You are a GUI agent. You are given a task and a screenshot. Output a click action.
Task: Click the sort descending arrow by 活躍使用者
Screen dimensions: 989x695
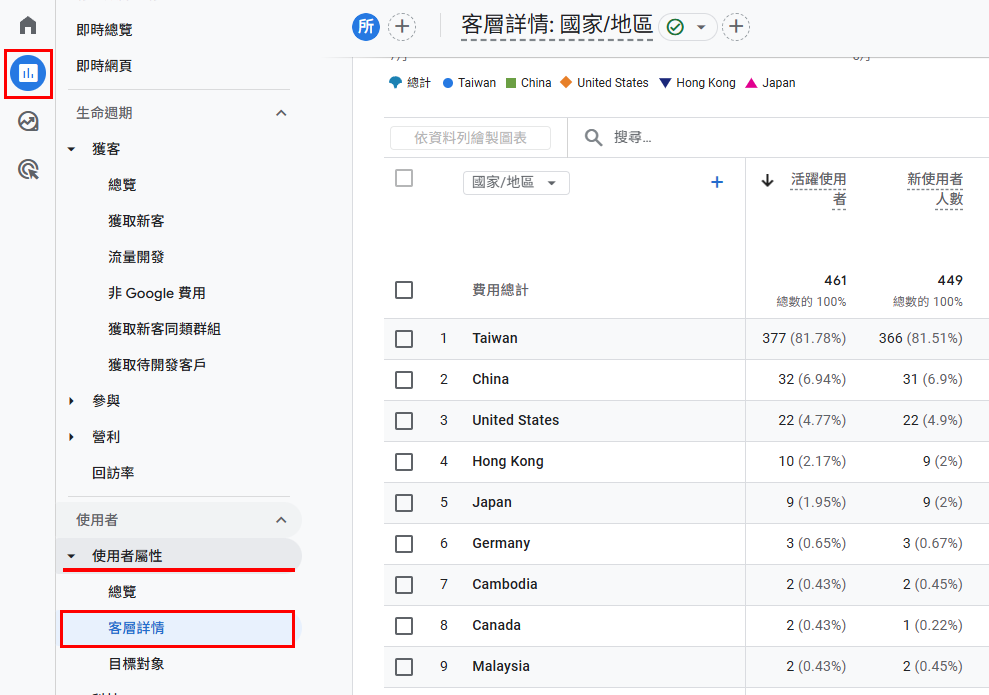coord(767,180)
